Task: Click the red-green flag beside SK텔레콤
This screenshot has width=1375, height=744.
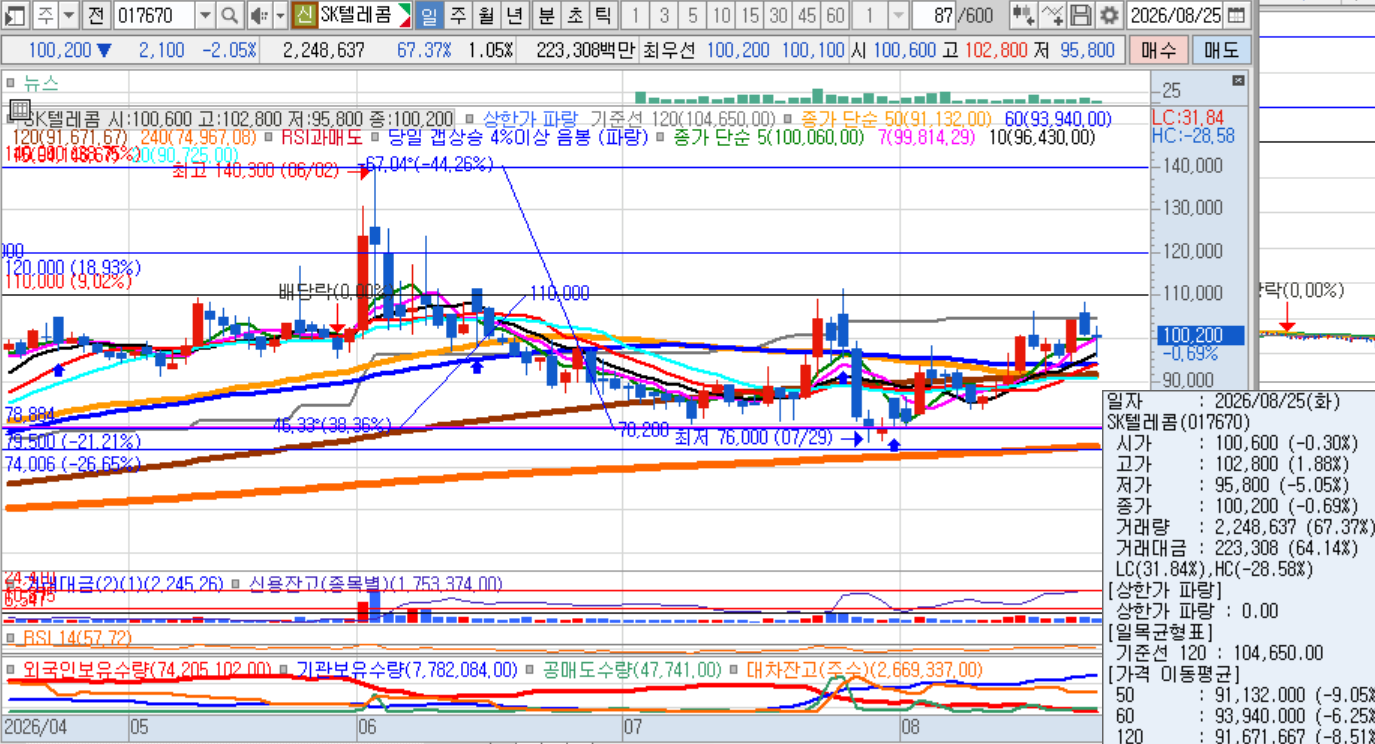Action: 404,15
